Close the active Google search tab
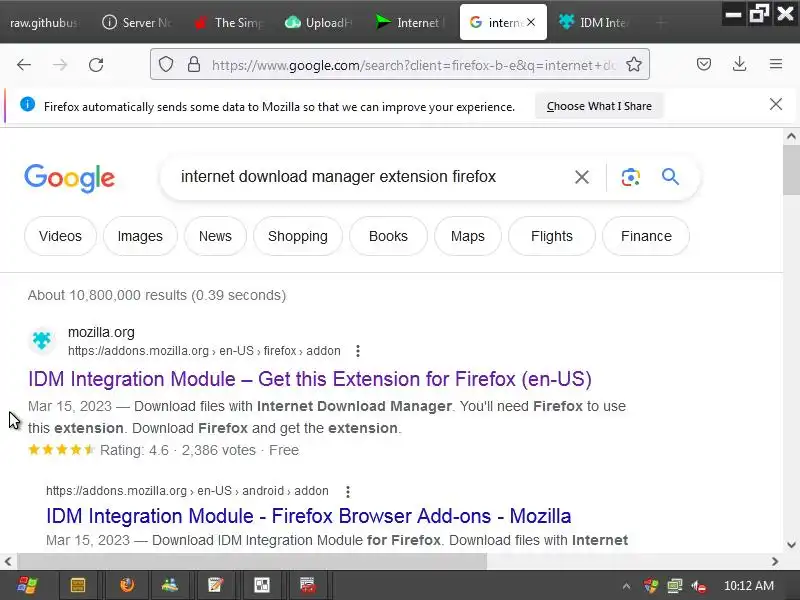The width and height of the screenshot is (800, 600). pyautogui.click(x=531, y=22)
